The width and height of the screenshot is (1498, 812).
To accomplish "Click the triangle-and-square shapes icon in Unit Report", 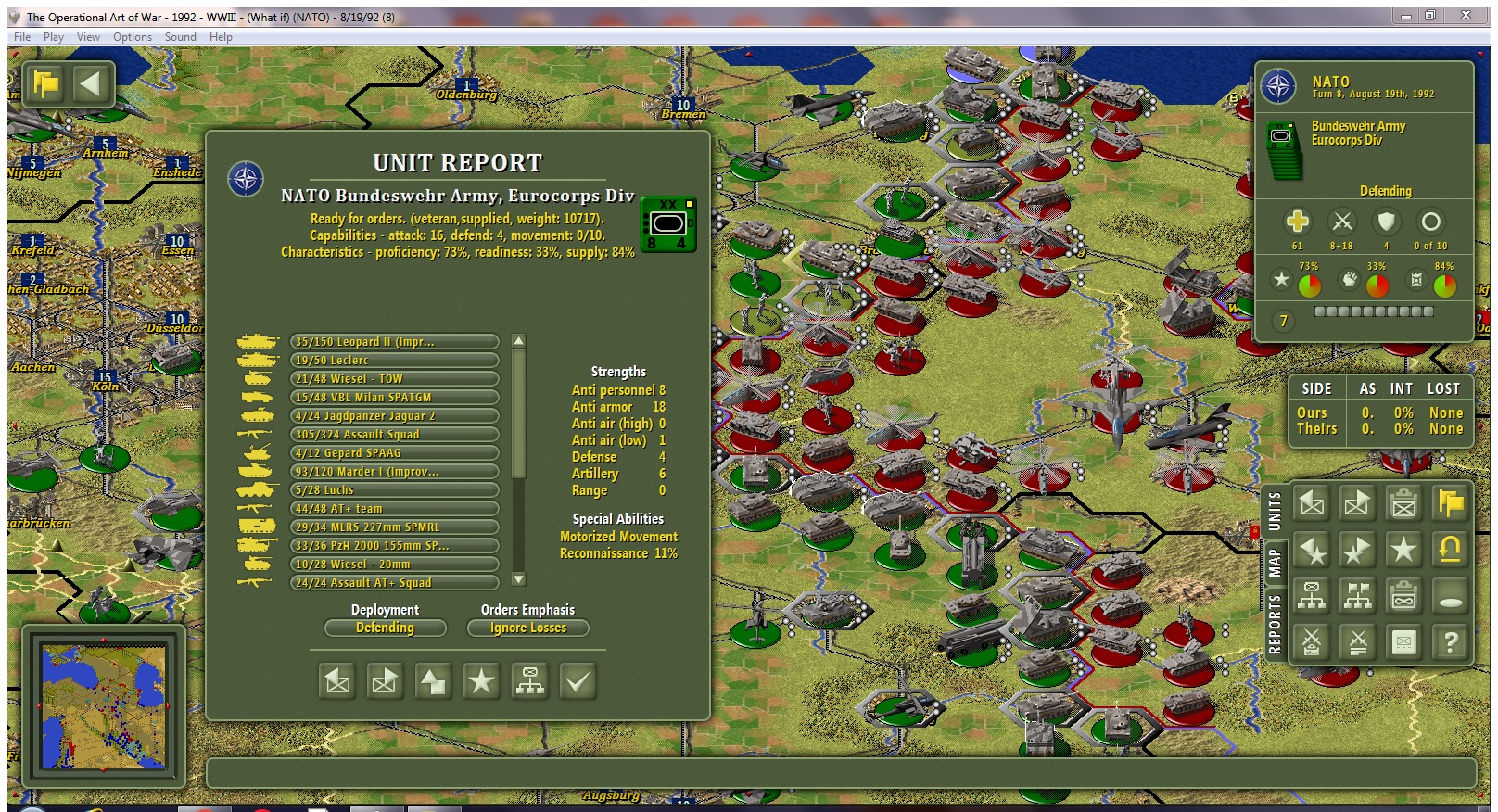I will tap(433, 682).
